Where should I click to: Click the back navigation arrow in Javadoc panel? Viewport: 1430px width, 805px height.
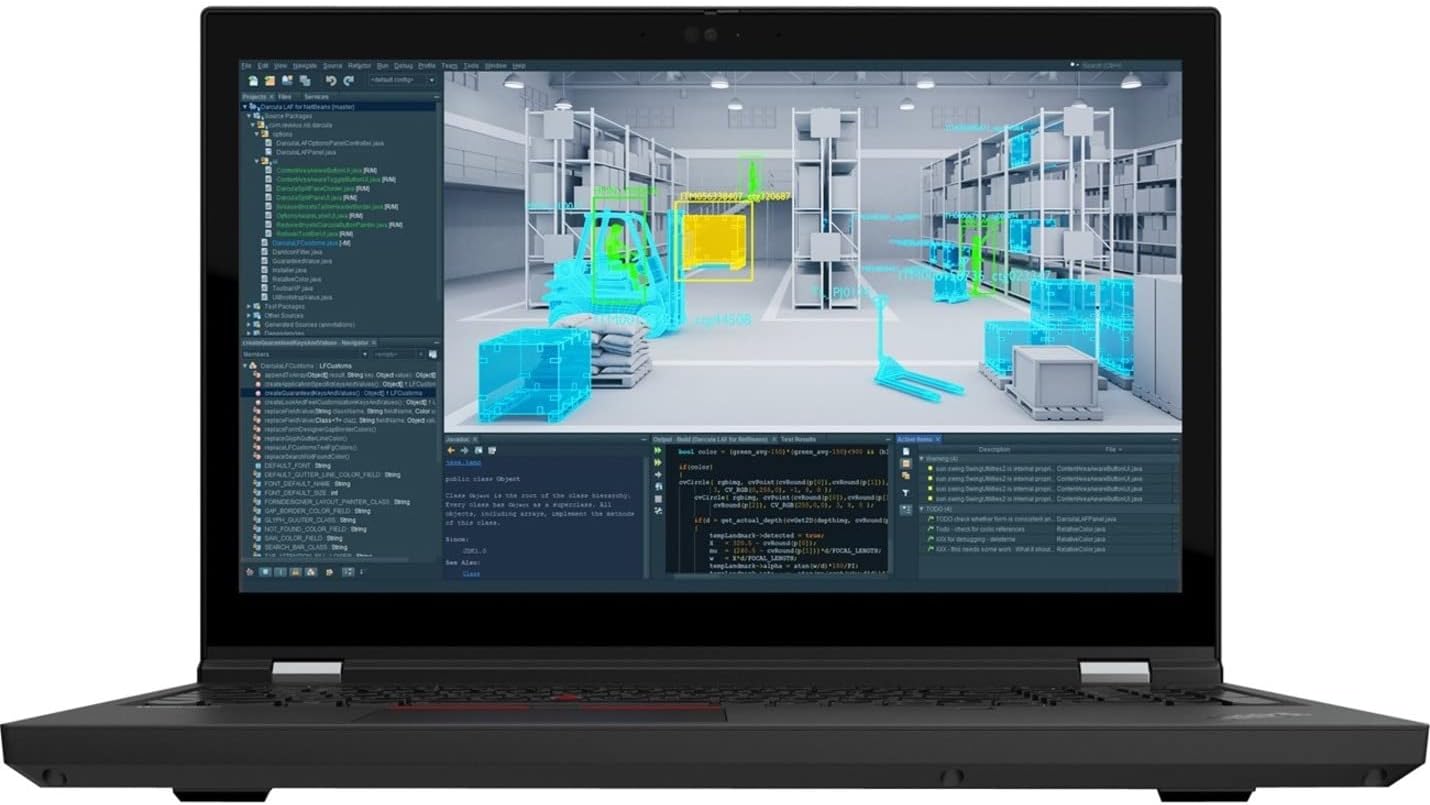pos(451,450)
